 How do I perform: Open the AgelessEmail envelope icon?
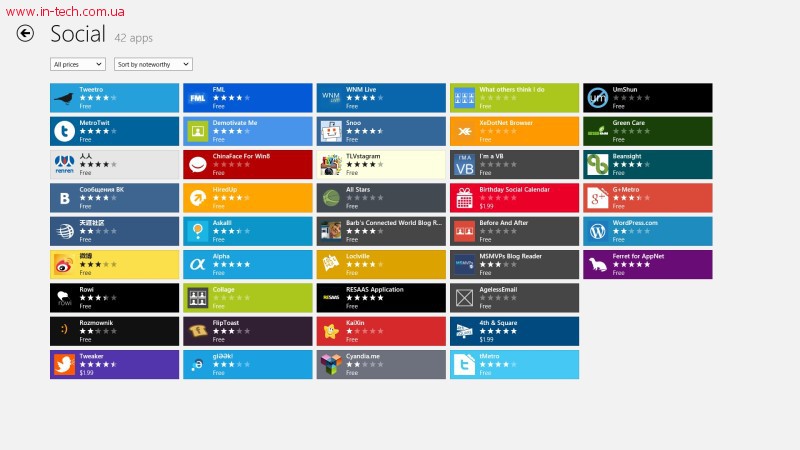click(x=464, y=298)
